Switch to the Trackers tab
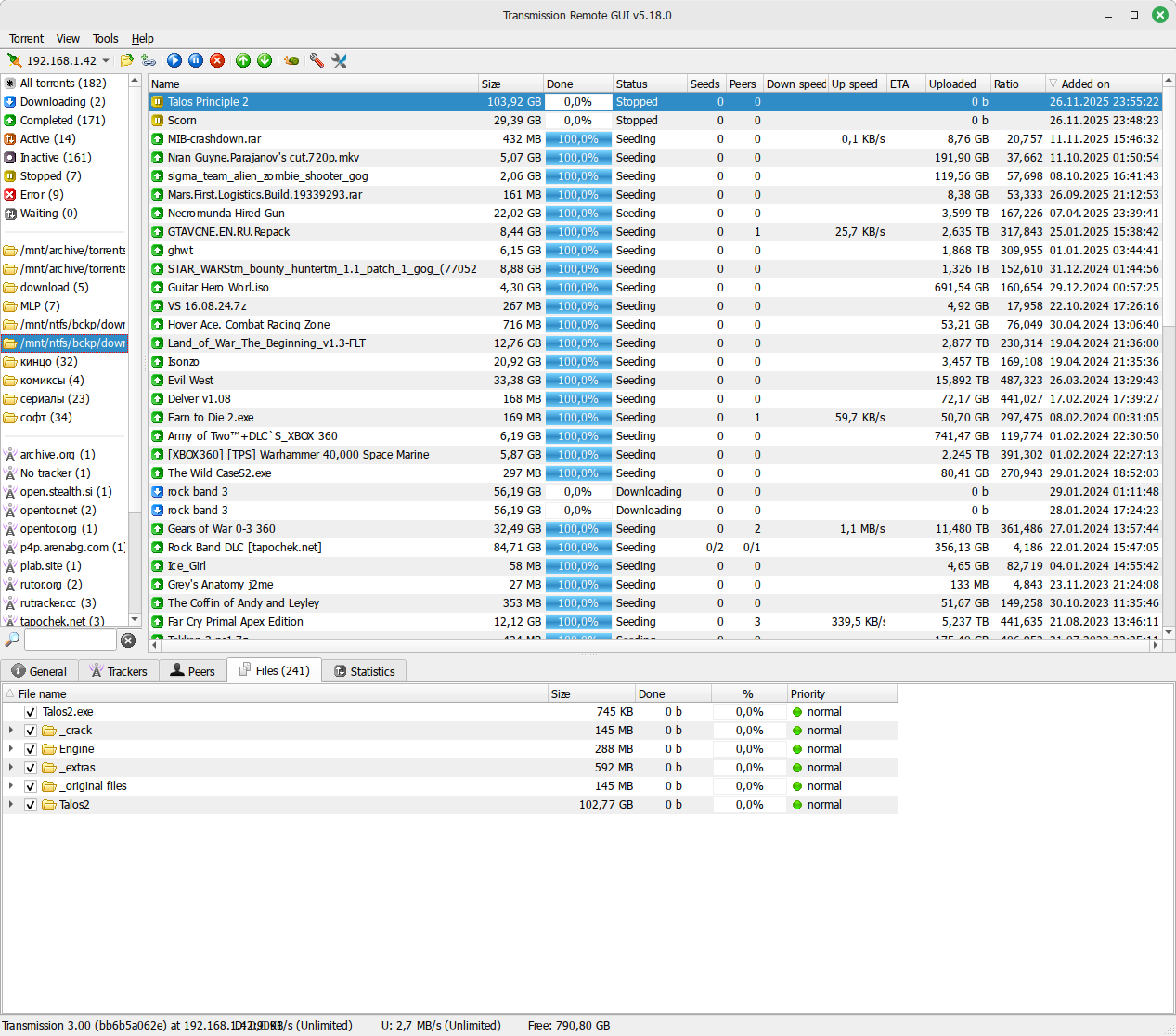 click(118, 671)
